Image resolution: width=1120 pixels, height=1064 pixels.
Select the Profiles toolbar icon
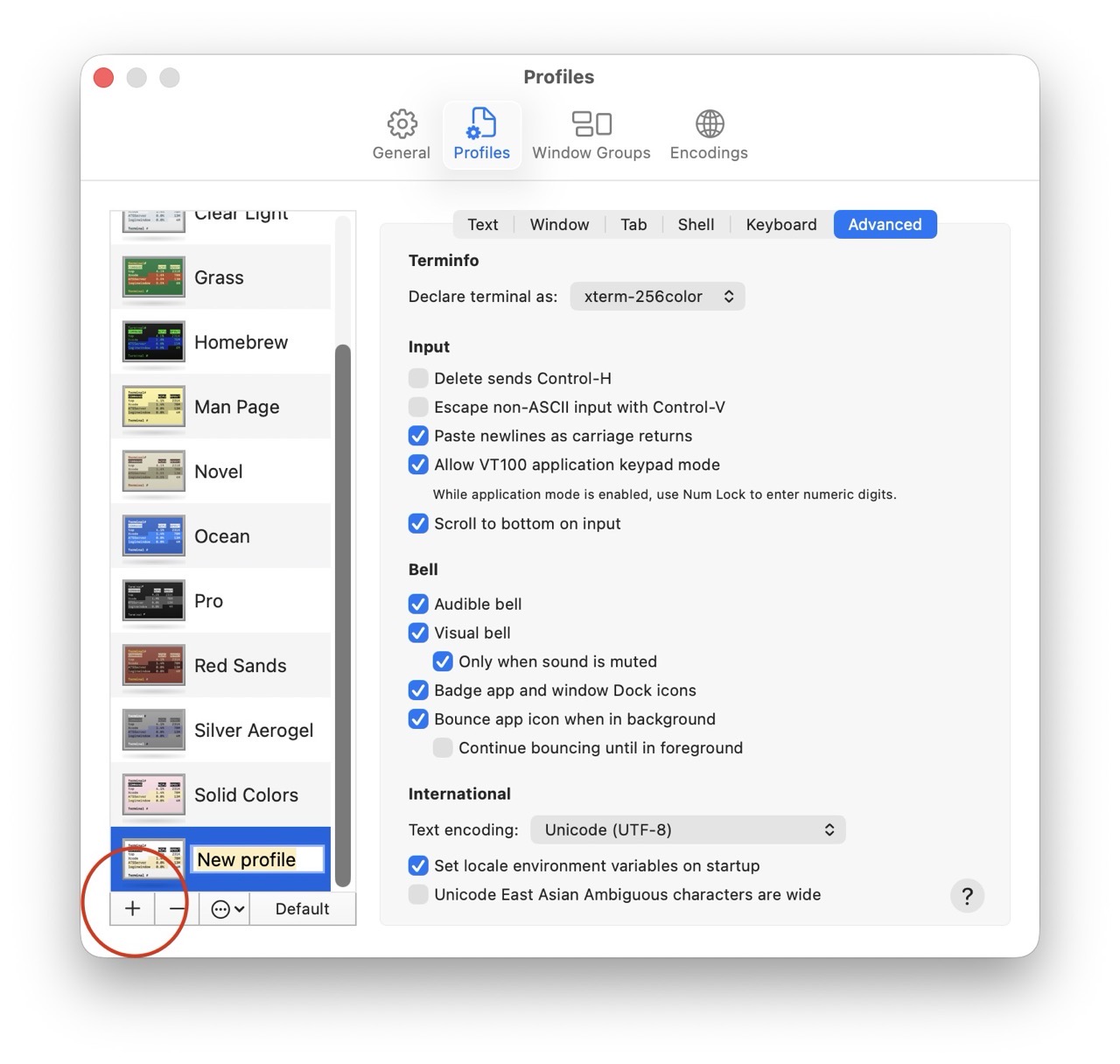482,135
